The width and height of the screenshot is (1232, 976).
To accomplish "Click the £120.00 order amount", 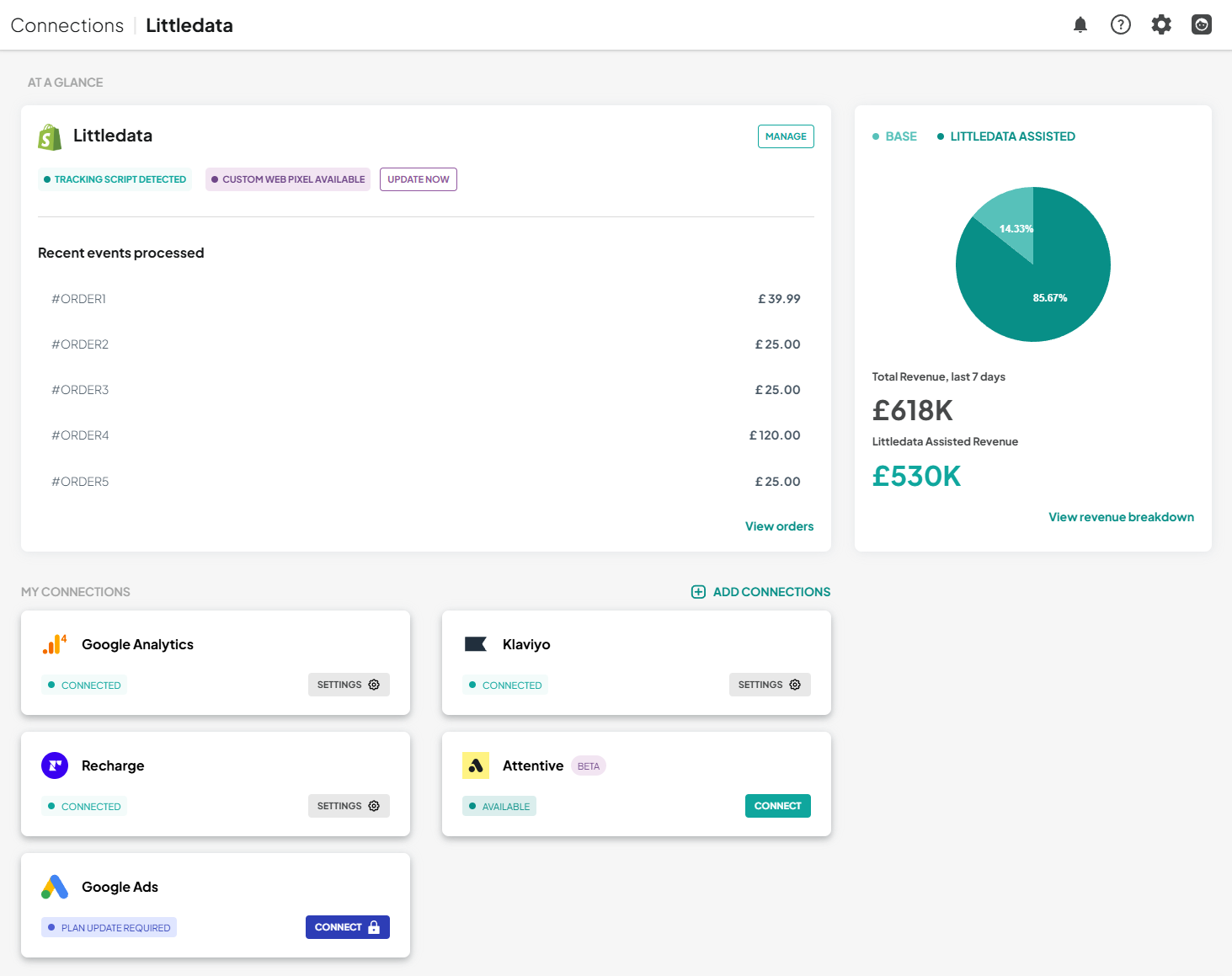I will coord(775,435).
